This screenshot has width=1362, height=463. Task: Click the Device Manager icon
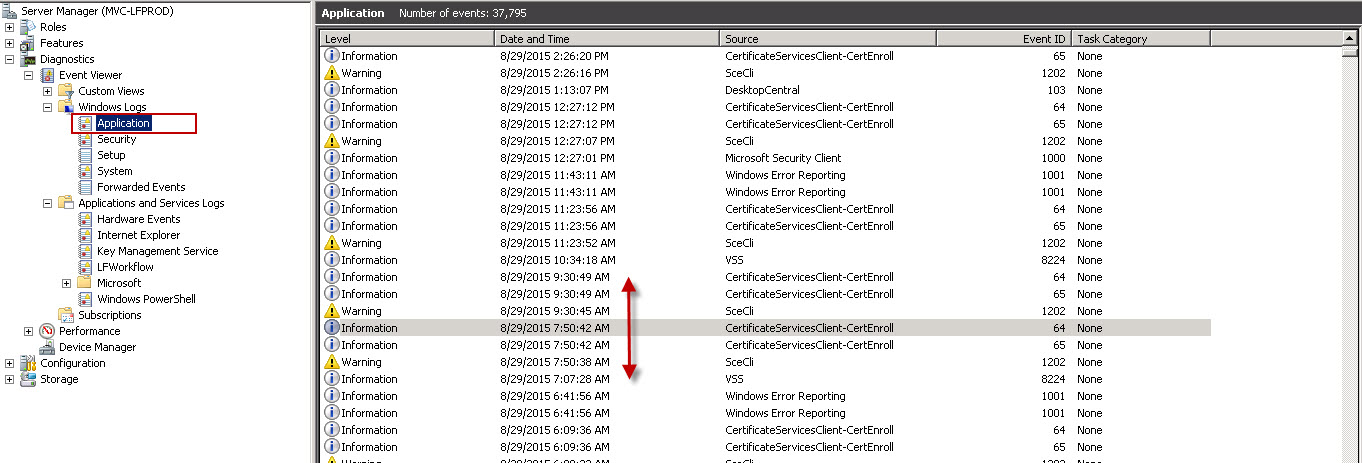click(x=47, y=347)
